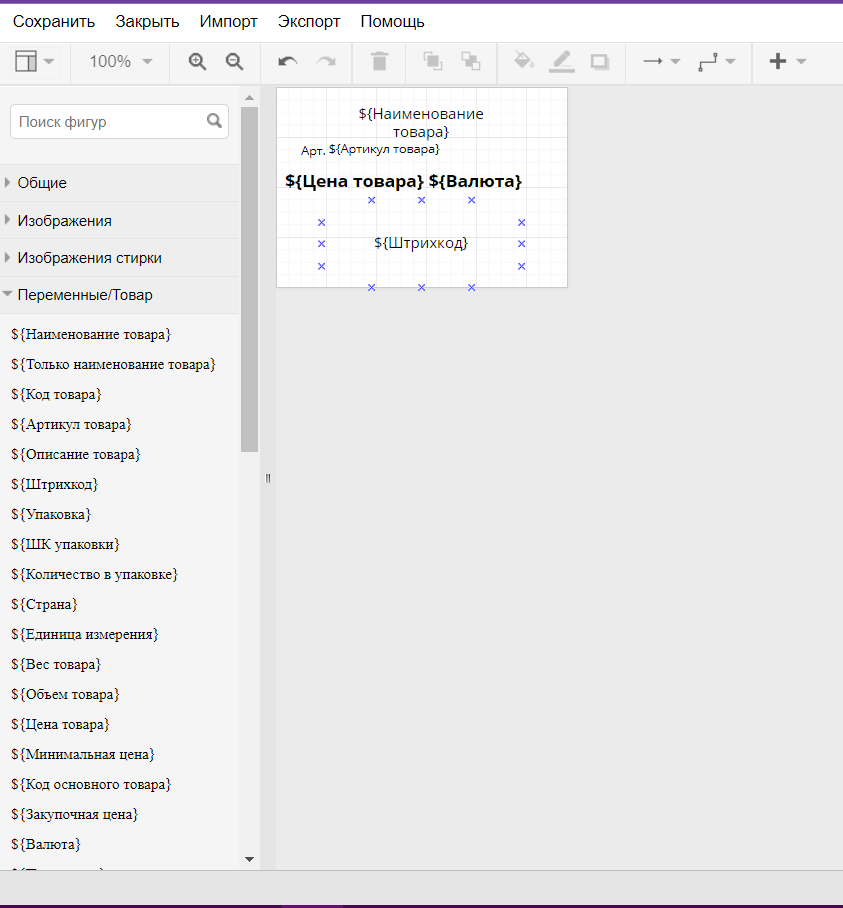Click the Сохранить menu item

[x=54, y=21]
